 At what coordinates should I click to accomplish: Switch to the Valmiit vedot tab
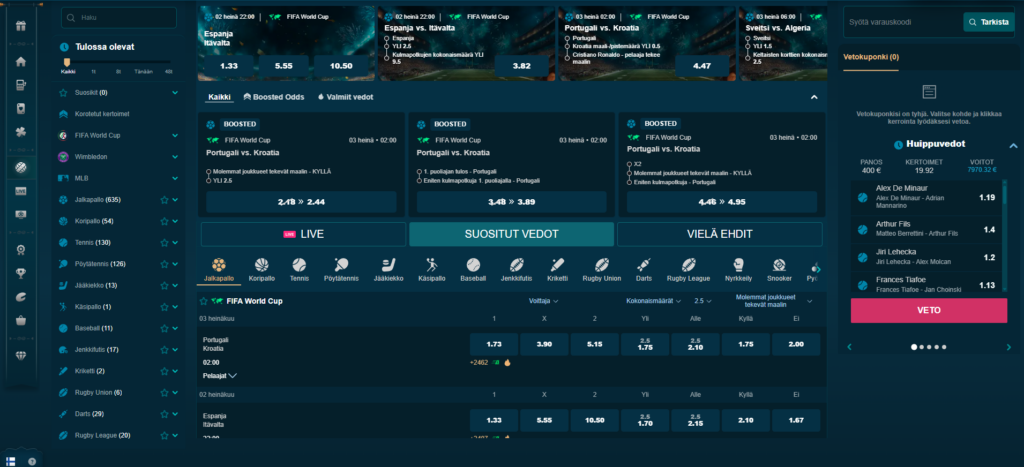pos(345,97)
